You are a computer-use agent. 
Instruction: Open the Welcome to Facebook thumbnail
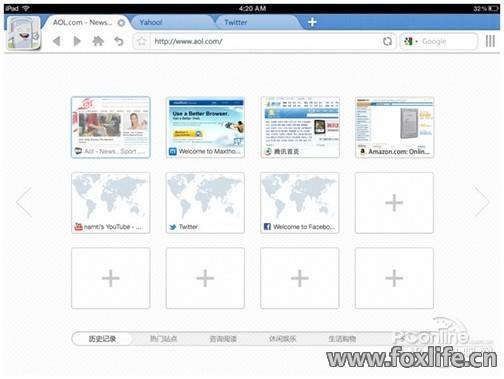point(300,202)
